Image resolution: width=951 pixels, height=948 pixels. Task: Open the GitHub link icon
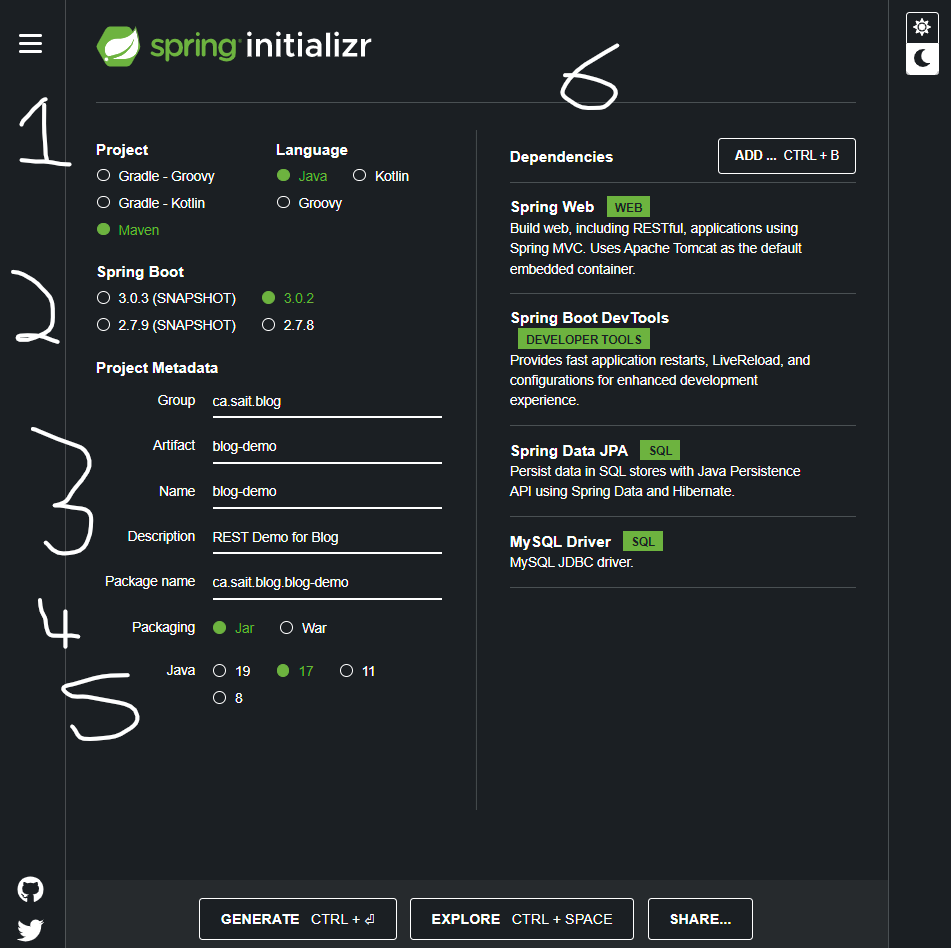pos(30,889)
